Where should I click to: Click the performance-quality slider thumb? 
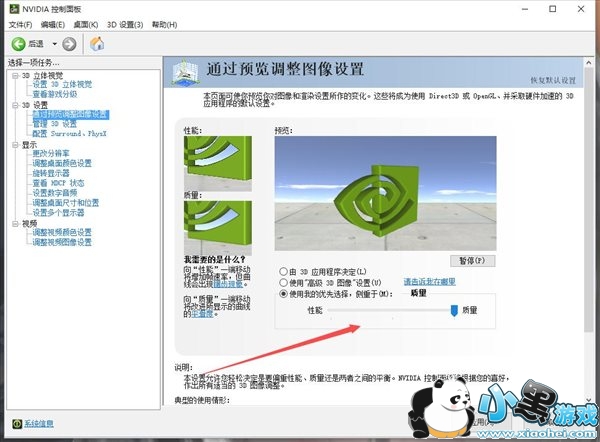point(454,311)
